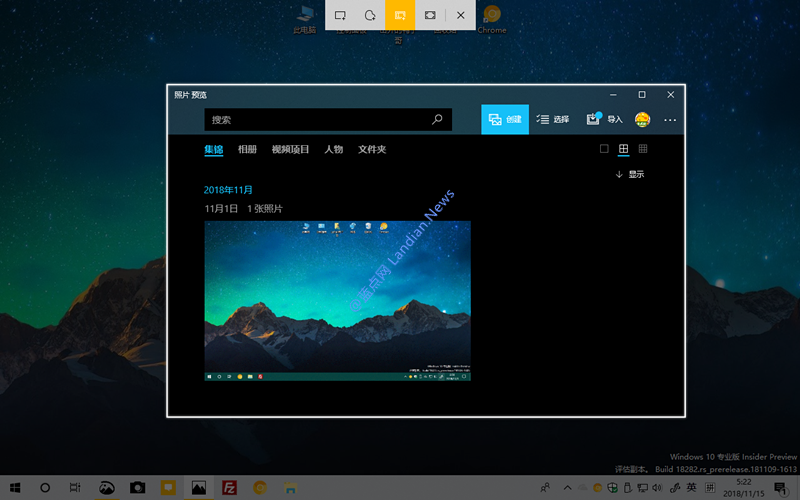Switch to the 文件夹 tab
Image resolution: width=800 pixels, height=500 pixels.
(372, 149)
